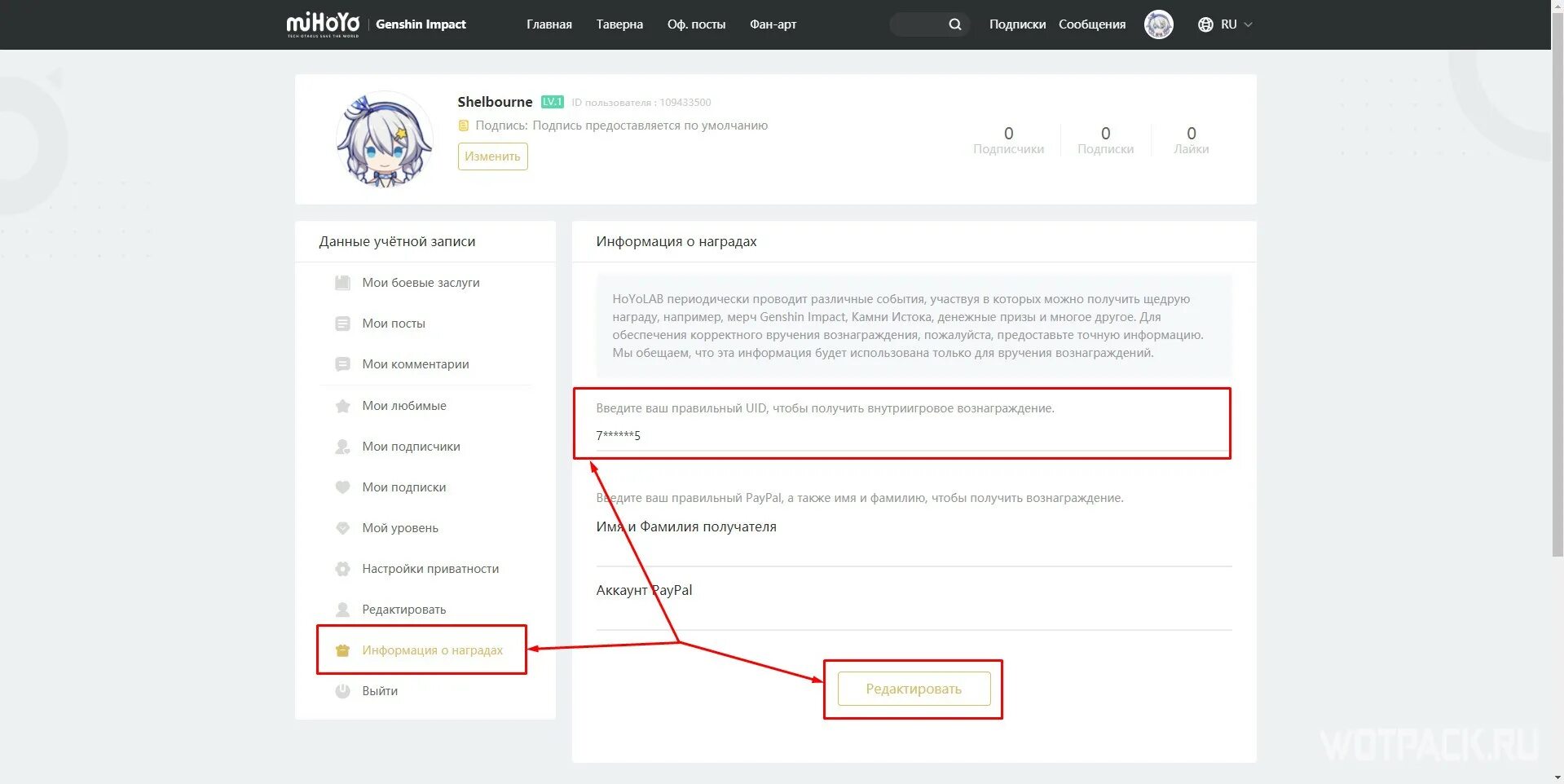Open the Главная nav tab
Screen dimensions: 1564x784
(549, 24)
